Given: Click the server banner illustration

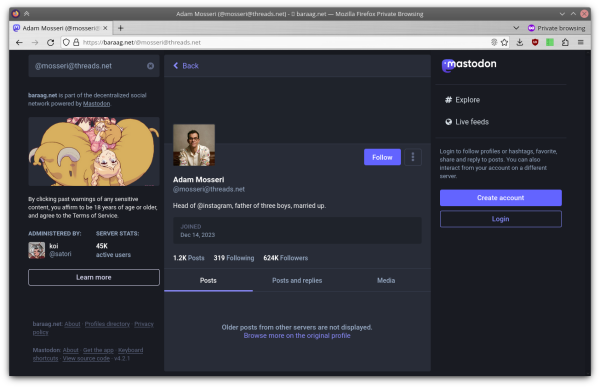Looking at the screenshot, I should coord(94,151).
